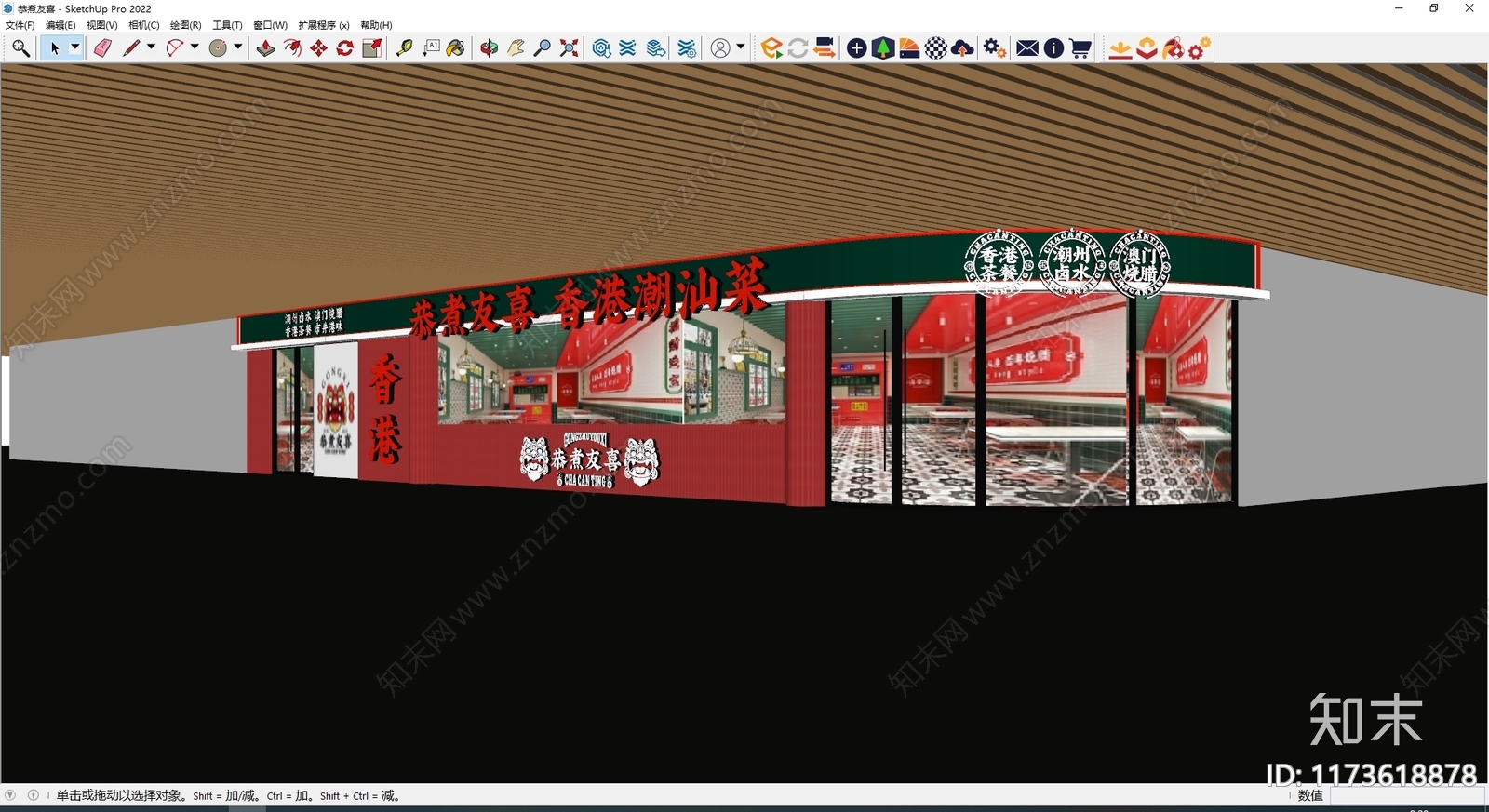Click the Enscape objects plus icon
Screen dimensions: 1489x812
click(857, 48)
